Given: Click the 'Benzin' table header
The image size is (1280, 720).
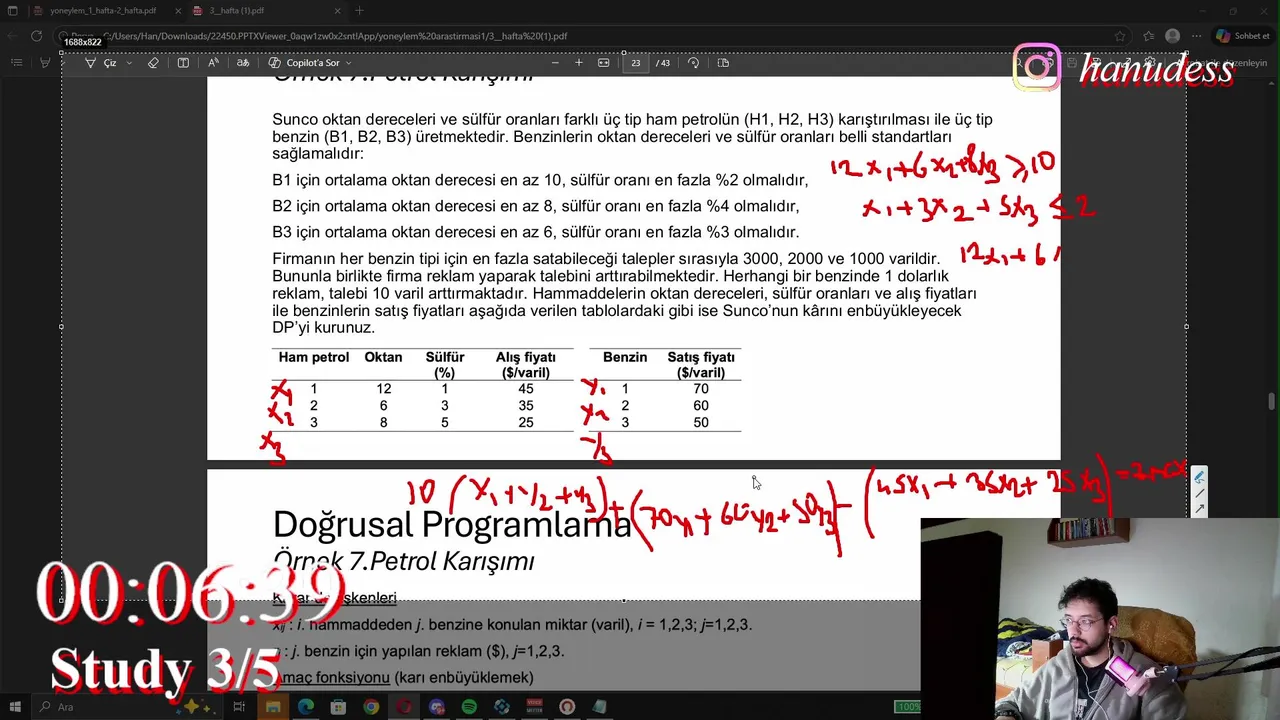Looking at the screenshot, I should (625, 357).
